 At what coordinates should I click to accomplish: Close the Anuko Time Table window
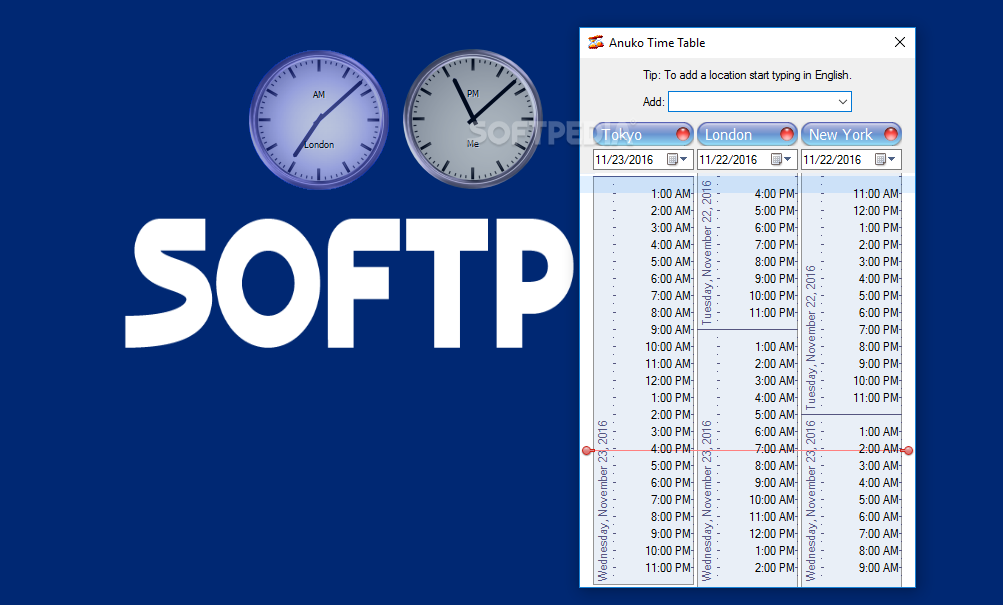click(x=899, y=42)
